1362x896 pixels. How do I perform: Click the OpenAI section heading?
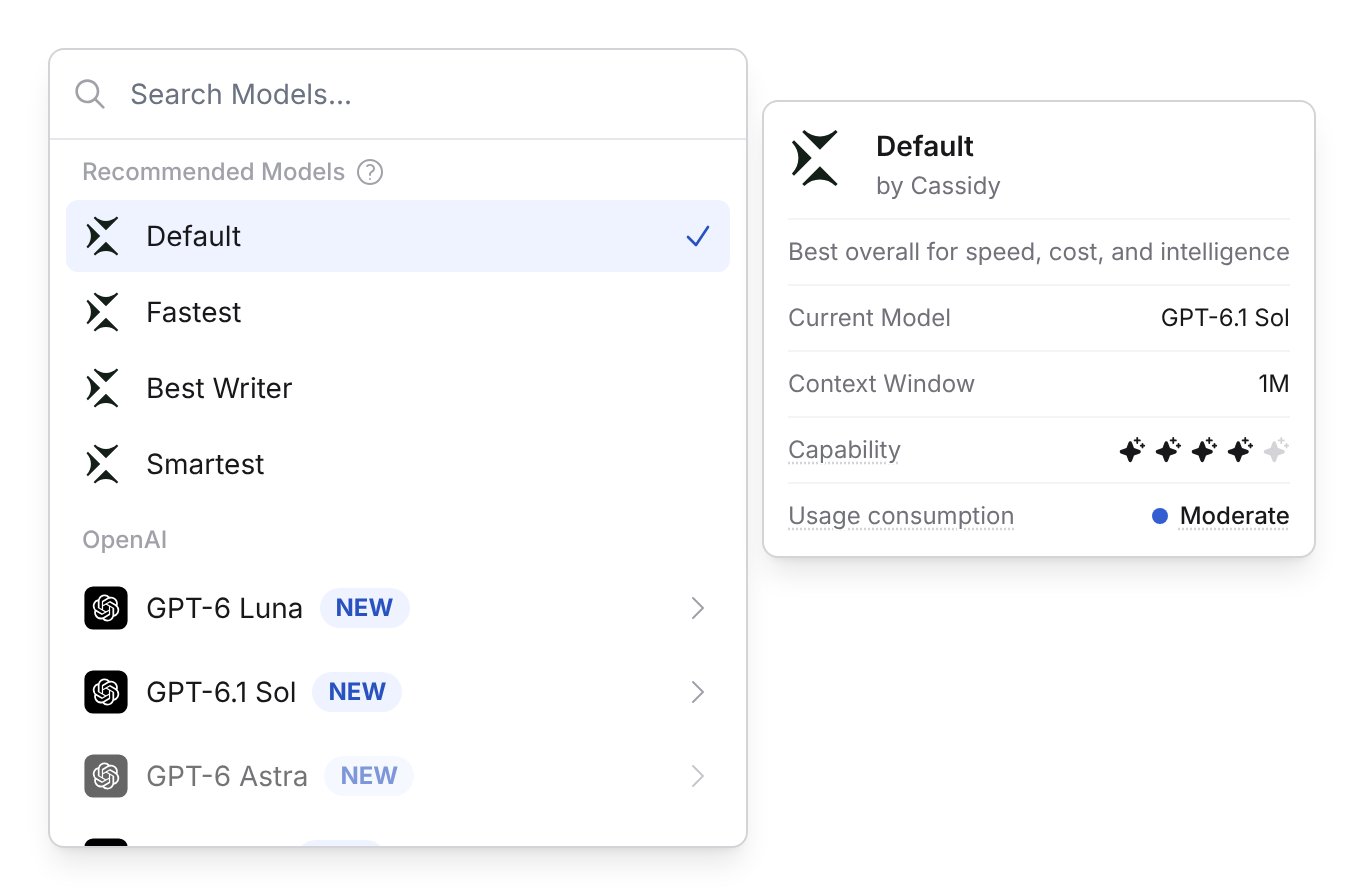[124, 540]
